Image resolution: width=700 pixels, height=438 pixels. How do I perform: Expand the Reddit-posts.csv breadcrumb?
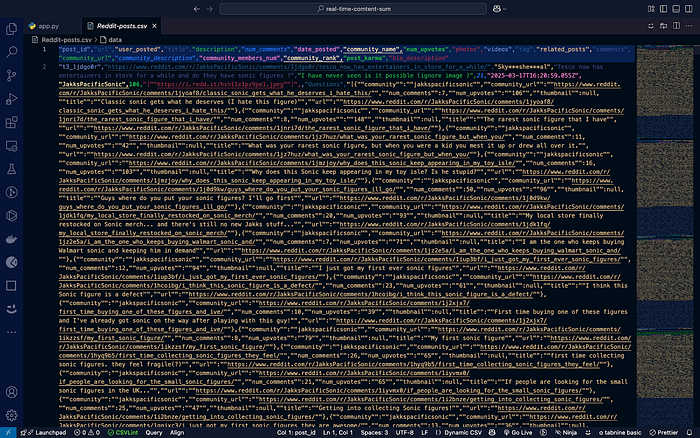[62, 40]
